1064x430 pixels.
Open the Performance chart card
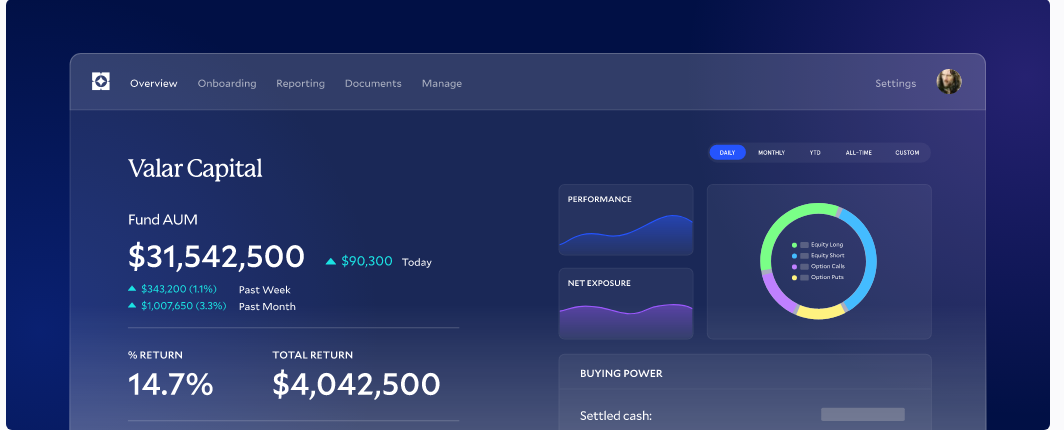point(626,220)
